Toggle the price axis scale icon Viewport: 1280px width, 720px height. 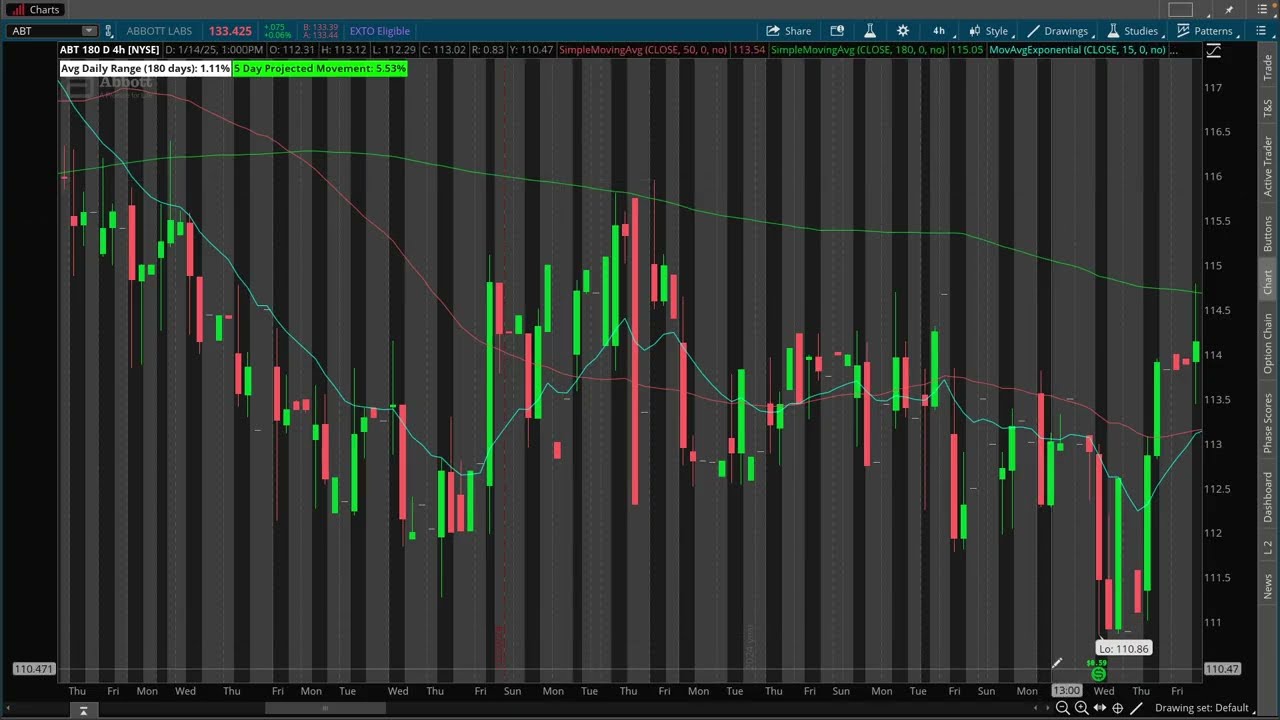[1213, 52]
